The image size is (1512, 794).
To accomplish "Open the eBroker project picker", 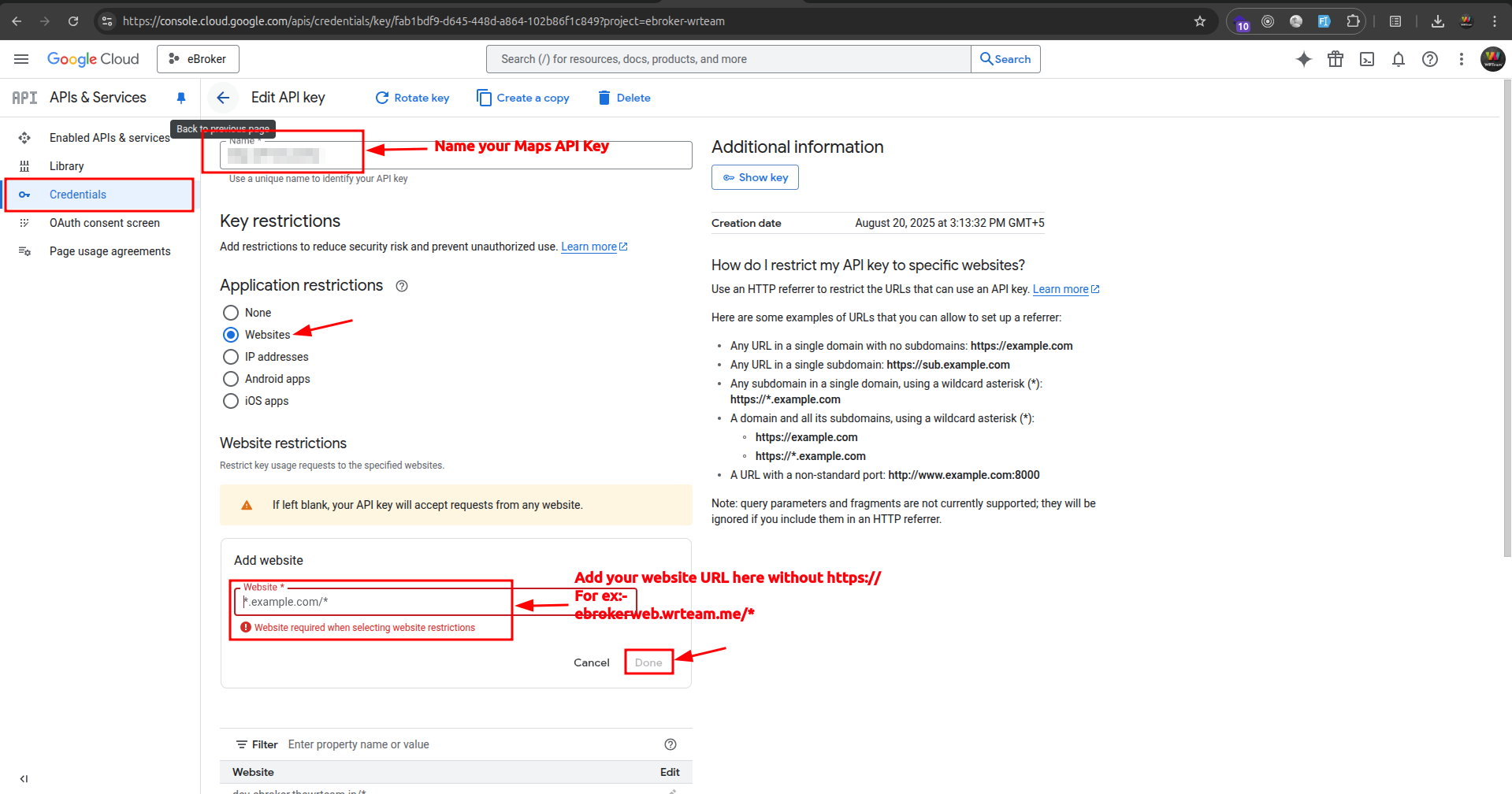I will coord(198,58).
